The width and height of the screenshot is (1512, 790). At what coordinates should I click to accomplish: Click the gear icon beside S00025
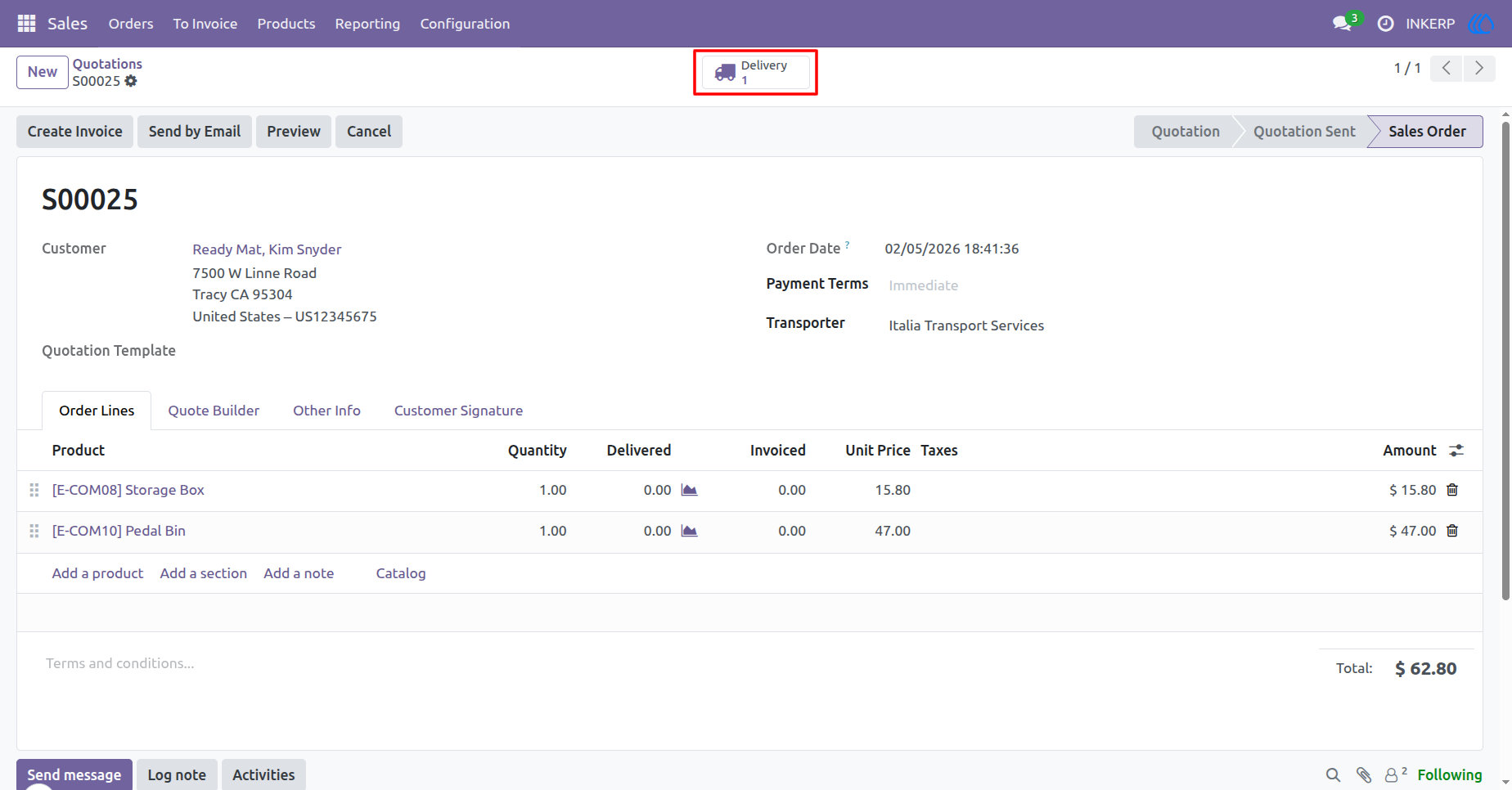tap(131, 81)
